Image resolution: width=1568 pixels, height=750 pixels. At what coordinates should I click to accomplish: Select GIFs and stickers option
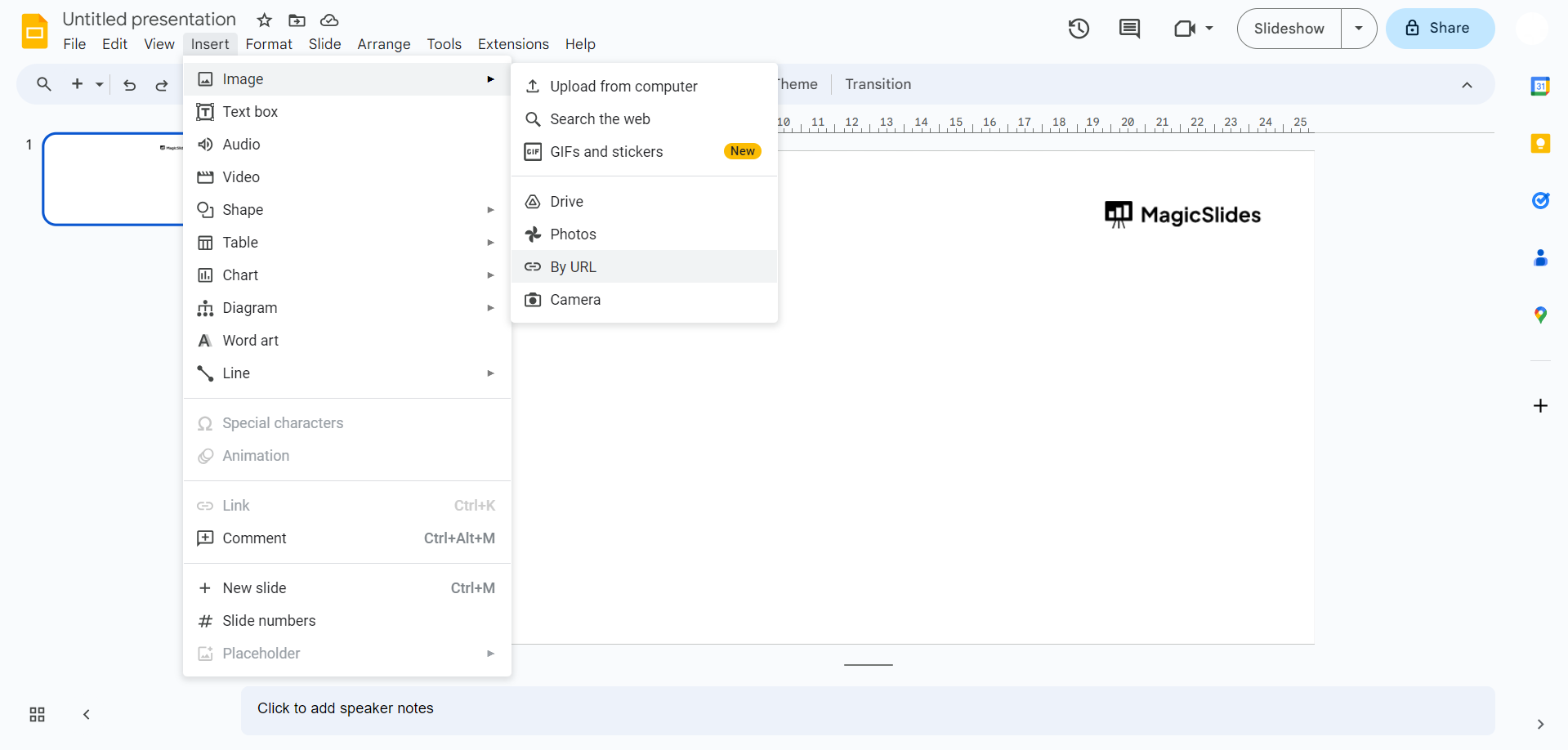tap(644, 152)
